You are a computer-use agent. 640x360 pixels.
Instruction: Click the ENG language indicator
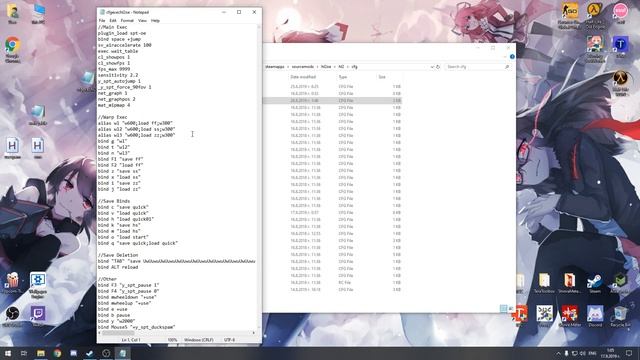593,353
